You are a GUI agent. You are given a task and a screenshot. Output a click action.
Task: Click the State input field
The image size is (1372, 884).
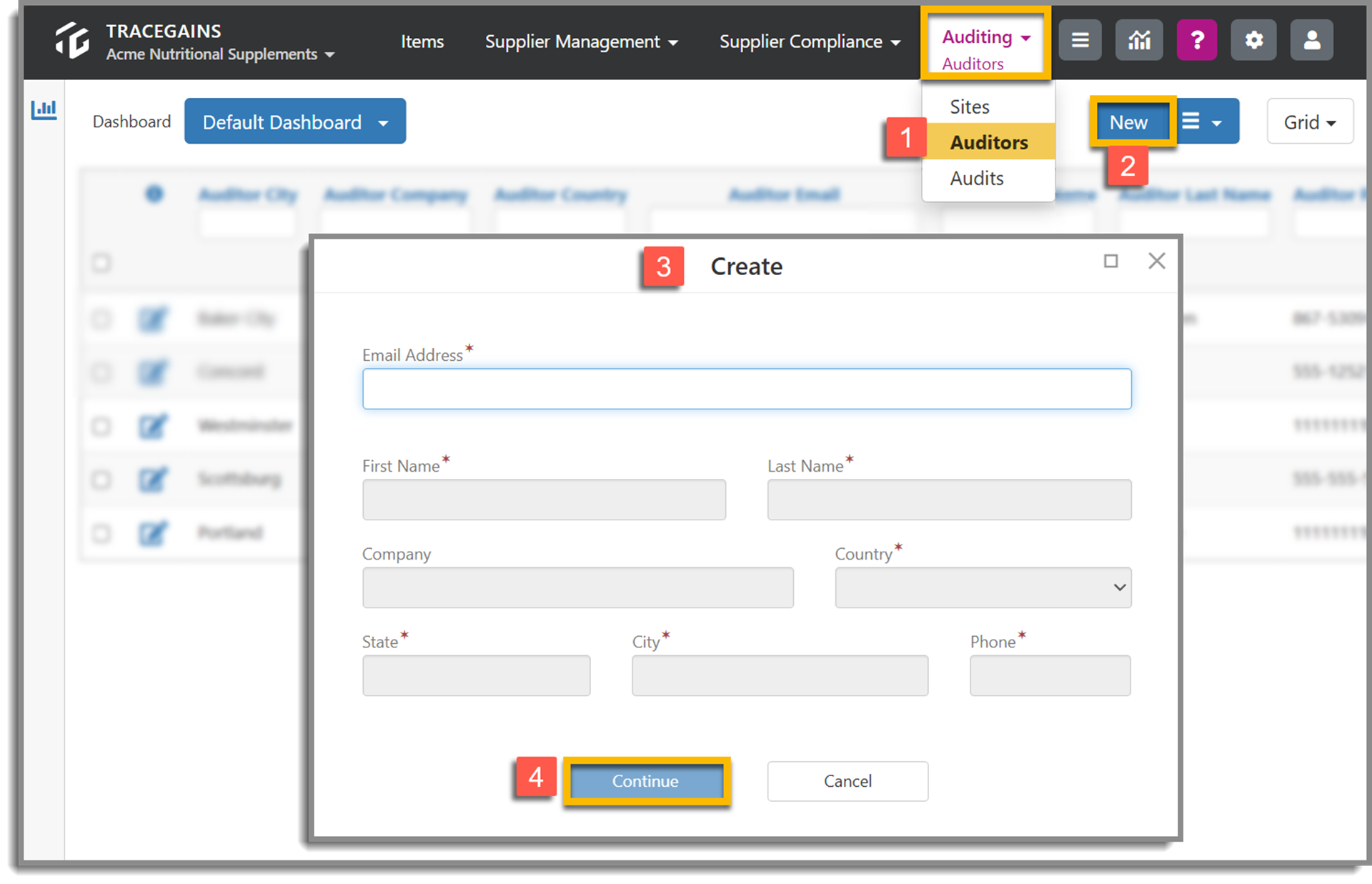tap(476, 675)
